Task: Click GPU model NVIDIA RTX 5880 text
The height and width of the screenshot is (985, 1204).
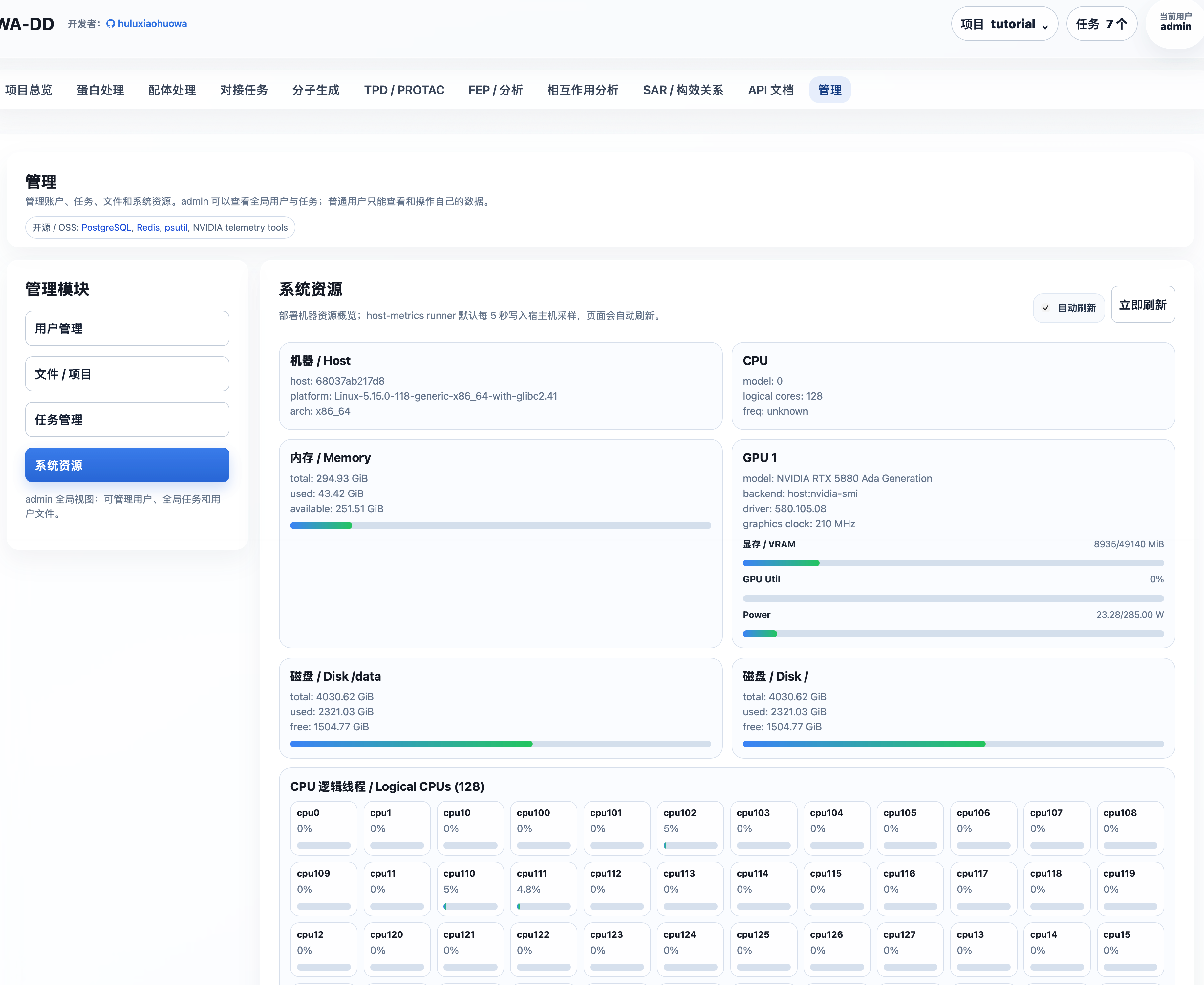Action: pyautogui.click(x=837, y=478)
